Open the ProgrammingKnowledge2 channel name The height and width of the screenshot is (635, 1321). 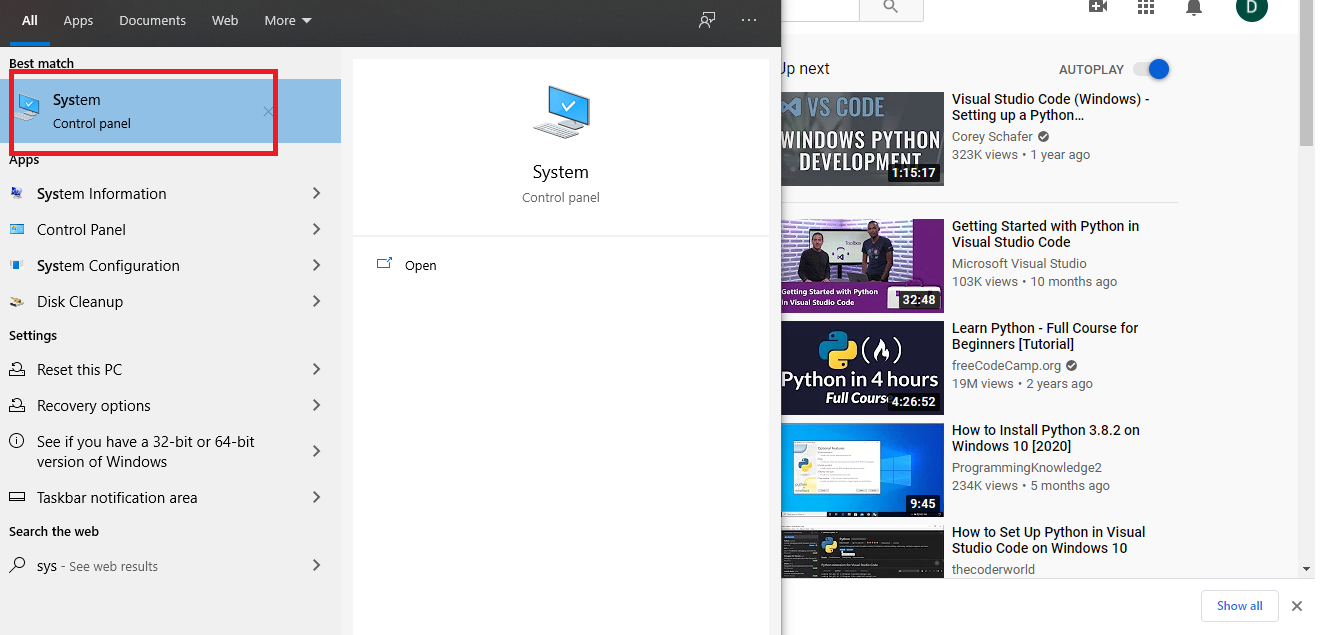coord(1026,467)
